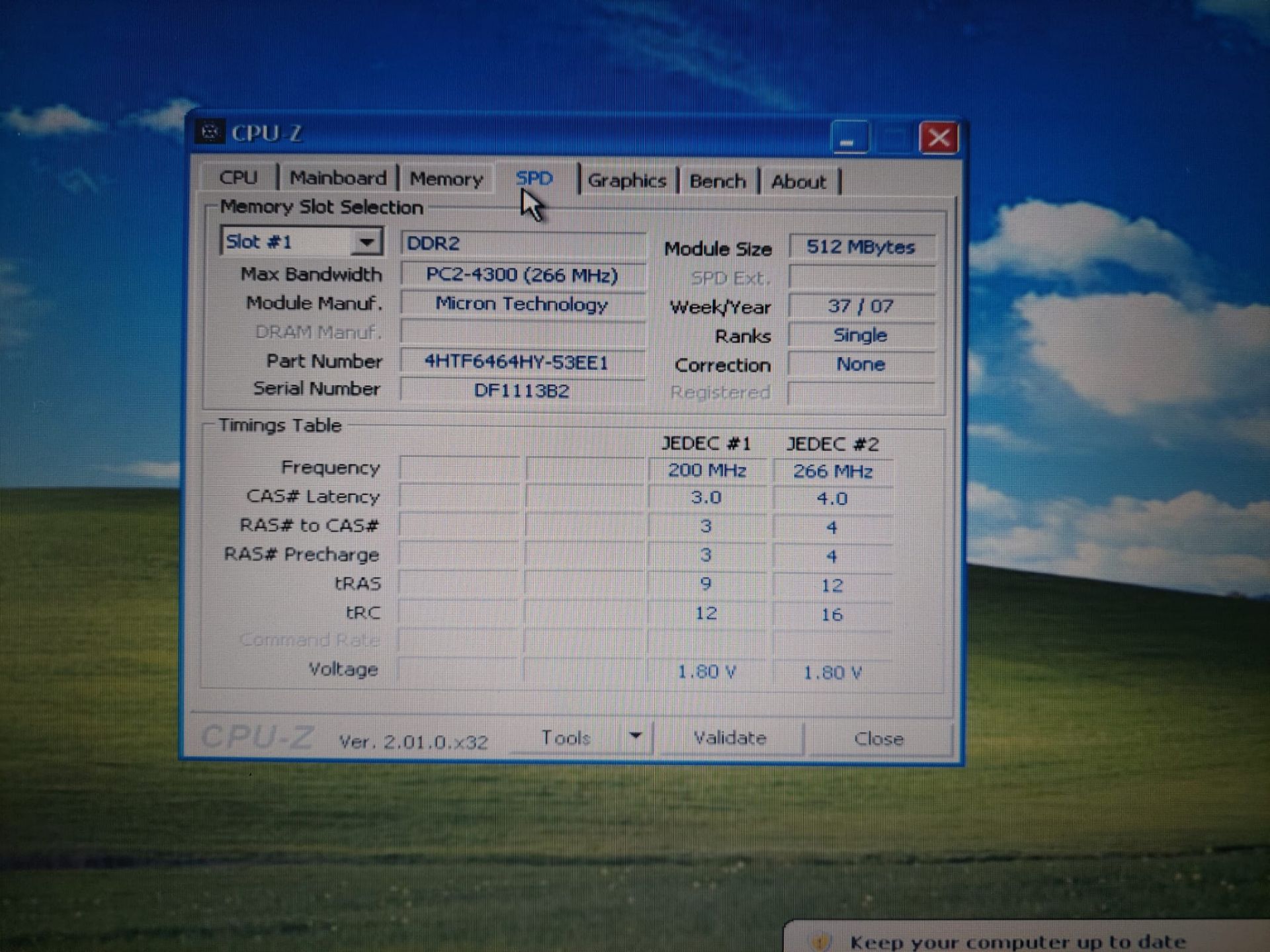Select the part number 4HTF6464HY-53EE1
The height and width of the screenshot is (952, 1270).
523,362
